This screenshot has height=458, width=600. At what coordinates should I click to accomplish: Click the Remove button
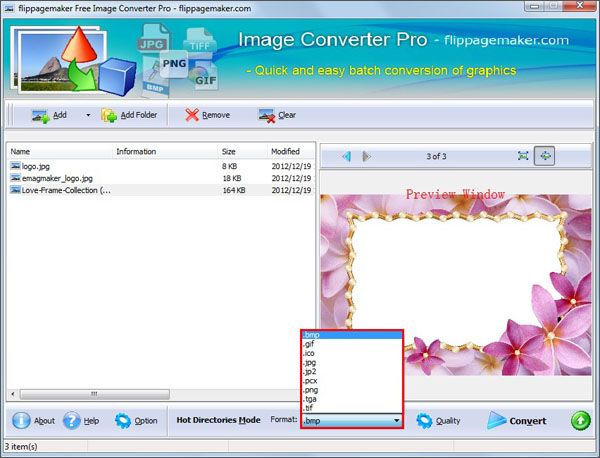click(x=207, y=115)
